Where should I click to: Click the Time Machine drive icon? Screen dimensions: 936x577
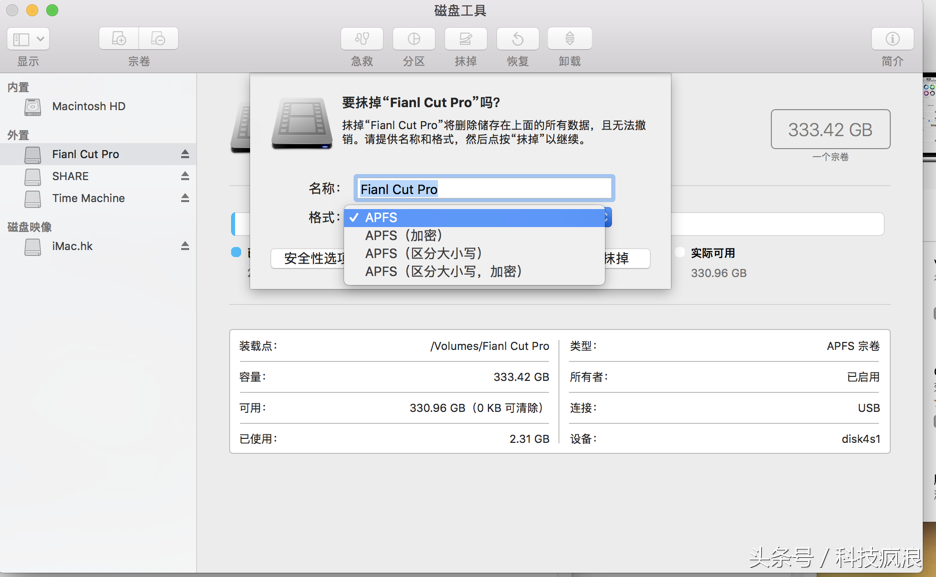[33, 199]
